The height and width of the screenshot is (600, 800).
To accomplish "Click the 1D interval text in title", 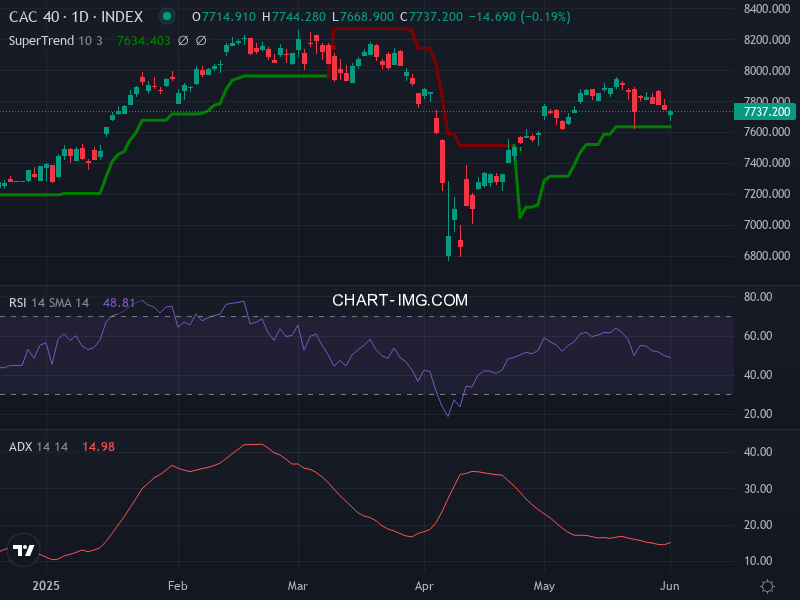I will coord(80,17).
